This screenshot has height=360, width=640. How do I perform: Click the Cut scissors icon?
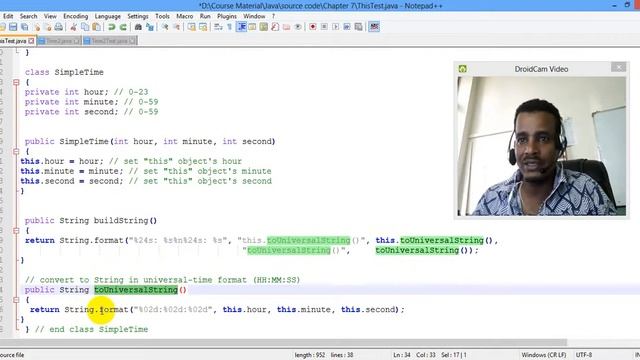pos(73,27)
